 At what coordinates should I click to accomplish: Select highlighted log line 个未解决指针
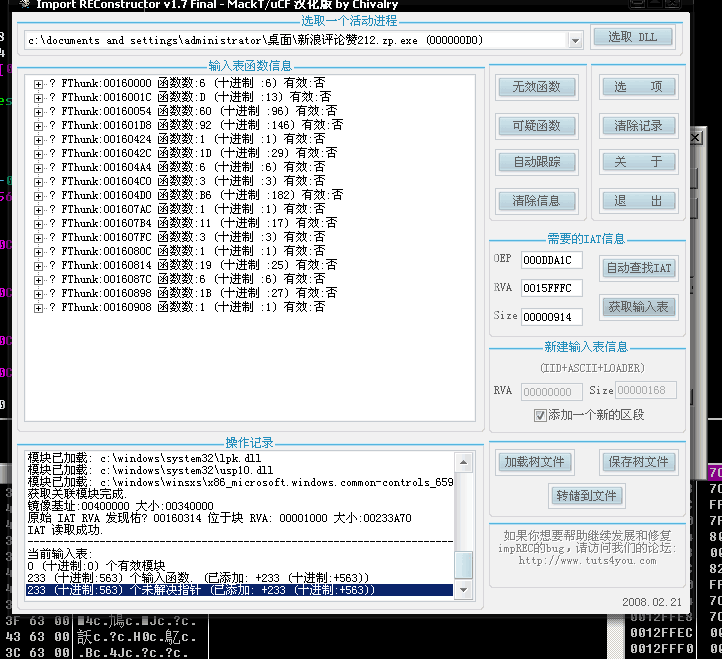pos(239,590)
